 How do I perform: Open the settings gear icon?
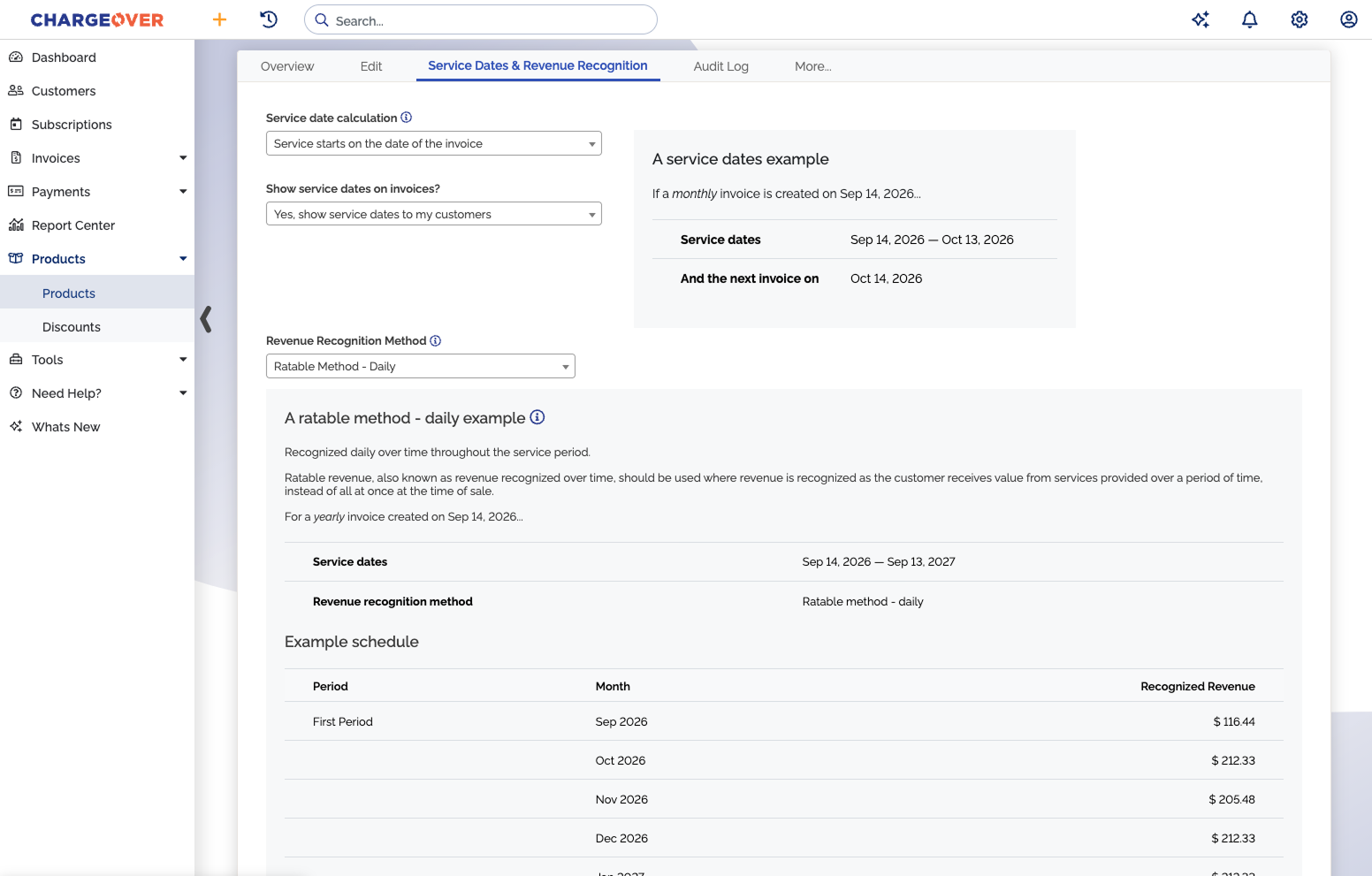pyautogui.click(x=1300, y=19)
